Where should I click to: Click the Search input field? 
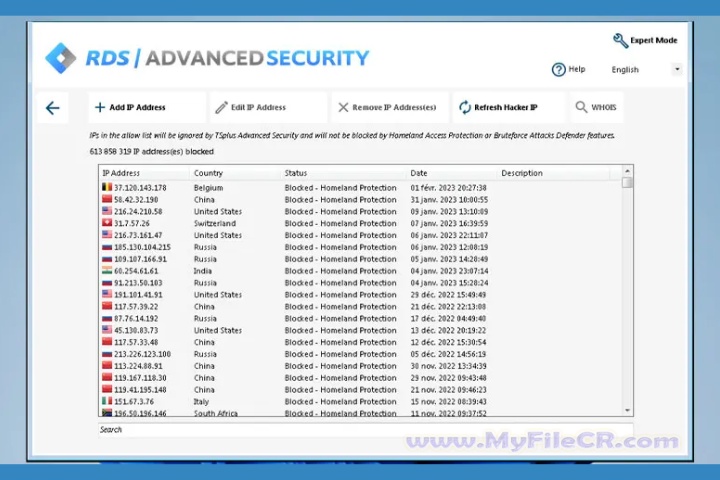(366, 430)
